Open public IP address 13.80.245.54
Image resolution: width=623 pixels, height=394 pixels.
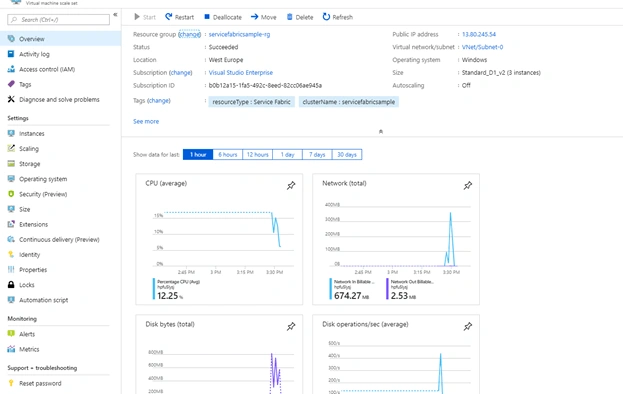coord(479,34)
